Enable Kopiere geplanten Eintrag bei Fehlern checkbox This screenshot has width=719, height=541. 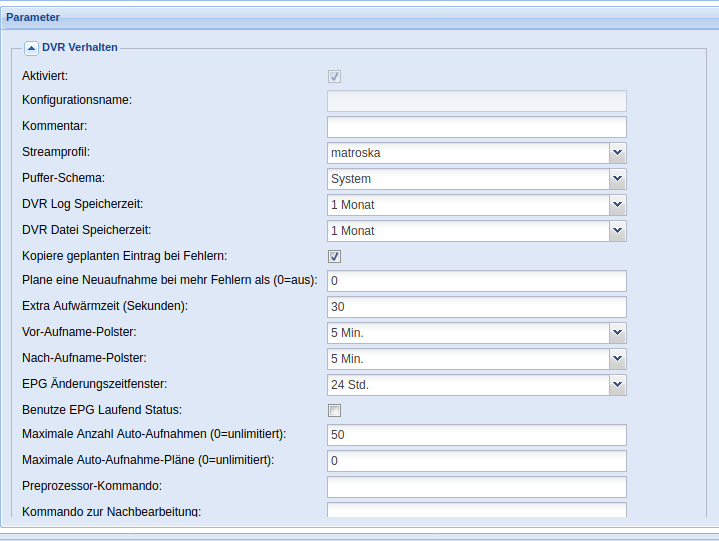tap(335, 257)
